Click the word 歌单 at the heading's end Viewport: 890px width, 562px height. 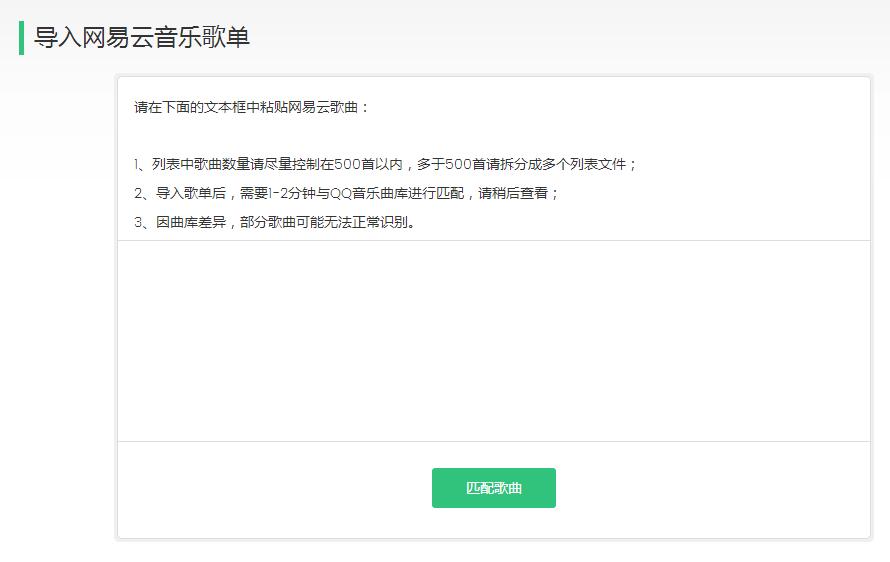point(227,38)
